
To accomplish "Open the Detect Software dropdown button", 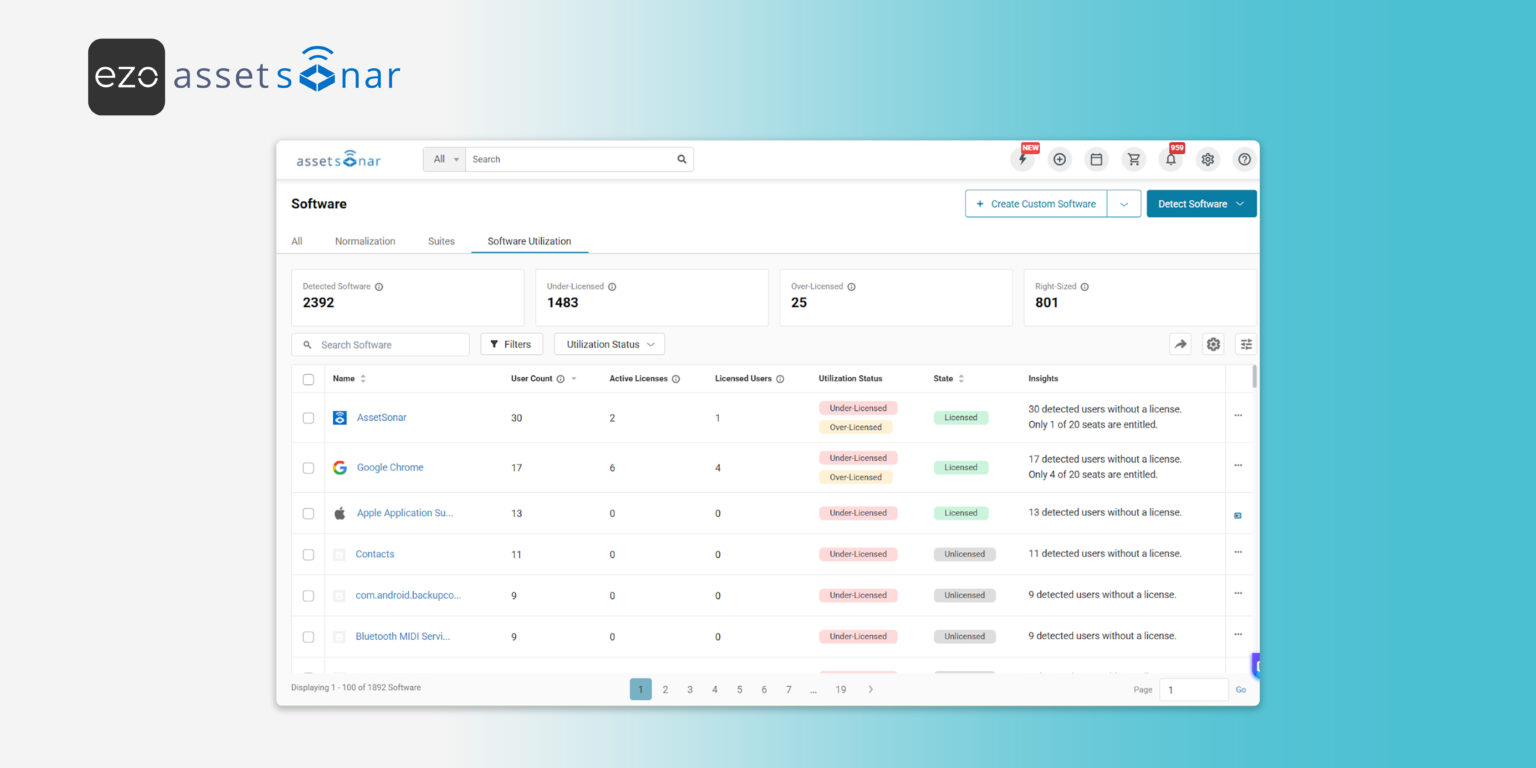I will [x=1201, y=204].
